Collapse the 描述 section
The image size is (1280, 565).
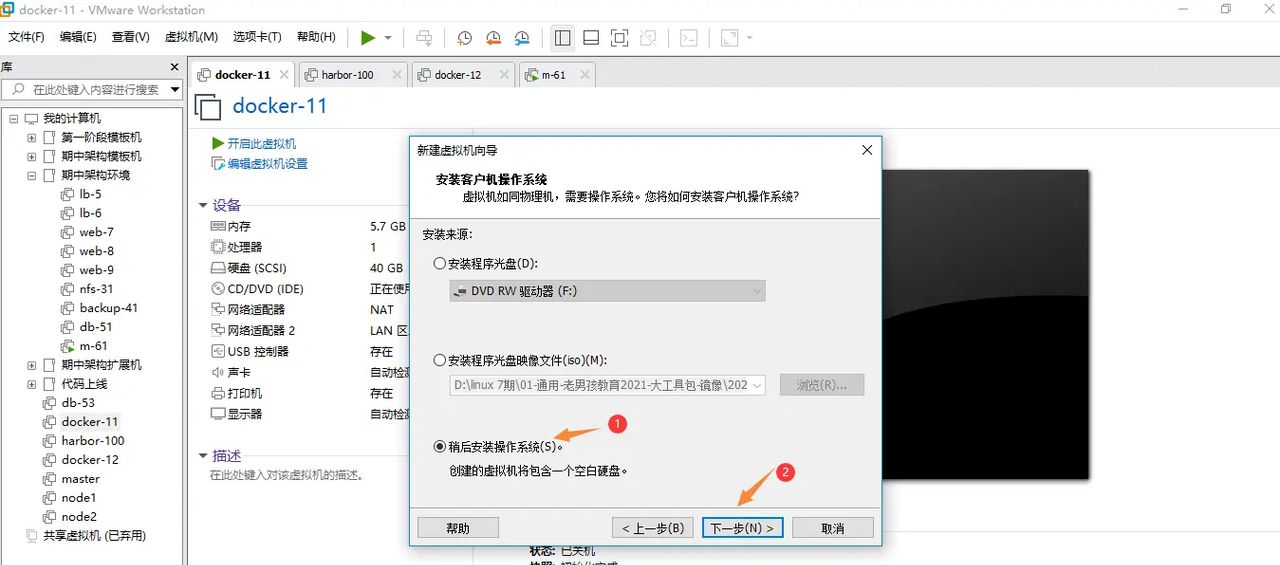pyautogui.click(x=203, y=456)
